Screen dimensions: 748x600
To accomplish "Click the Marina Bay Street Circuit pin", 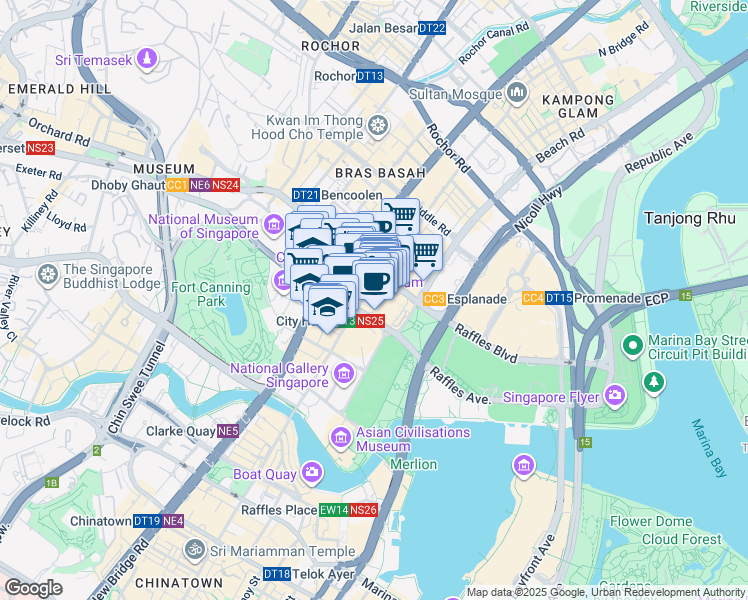I will click(x=633, y=345).
